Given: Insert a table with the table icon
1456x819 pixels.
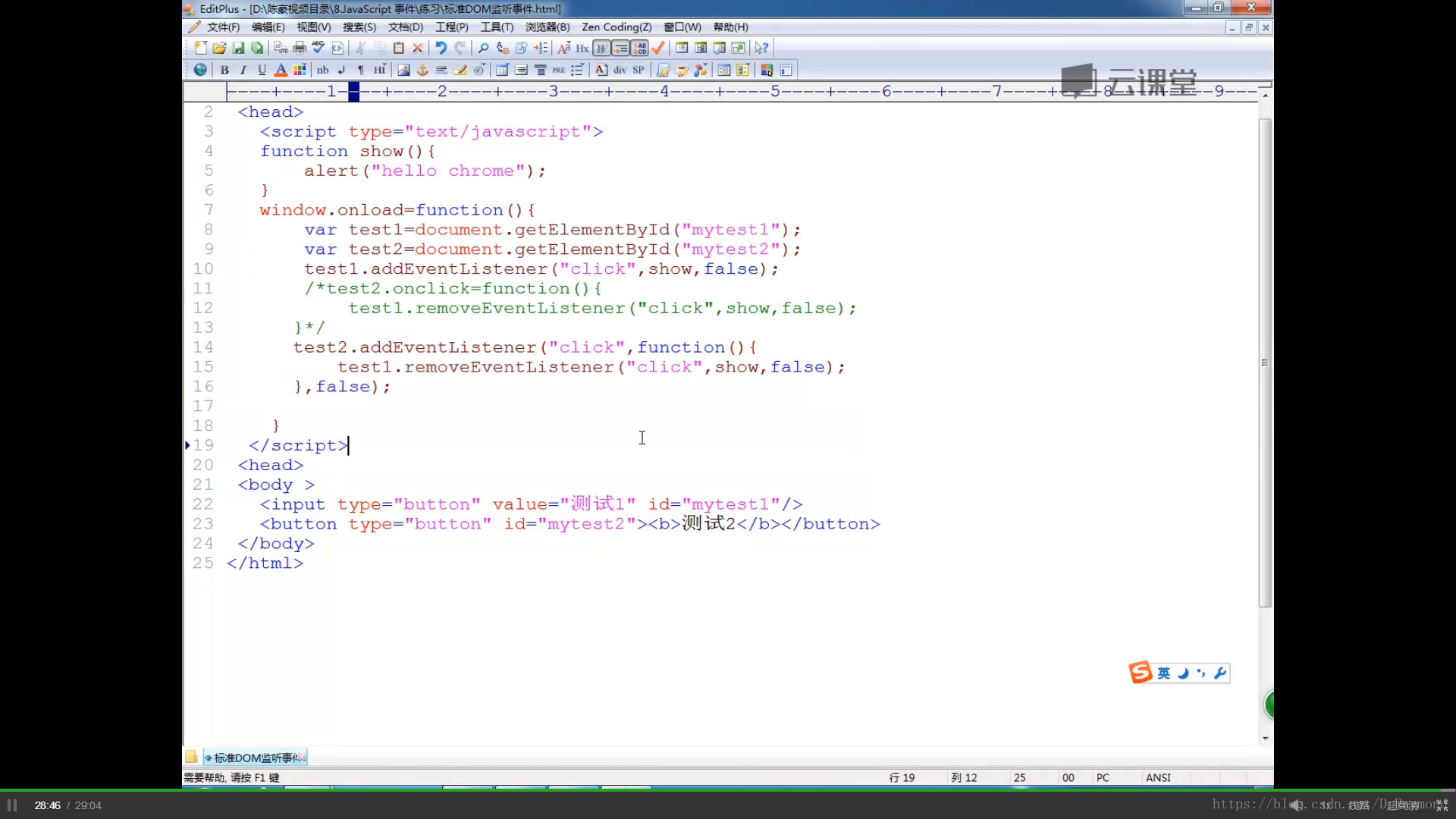Looking at the screenshot, I should click(x=502, y=70).
